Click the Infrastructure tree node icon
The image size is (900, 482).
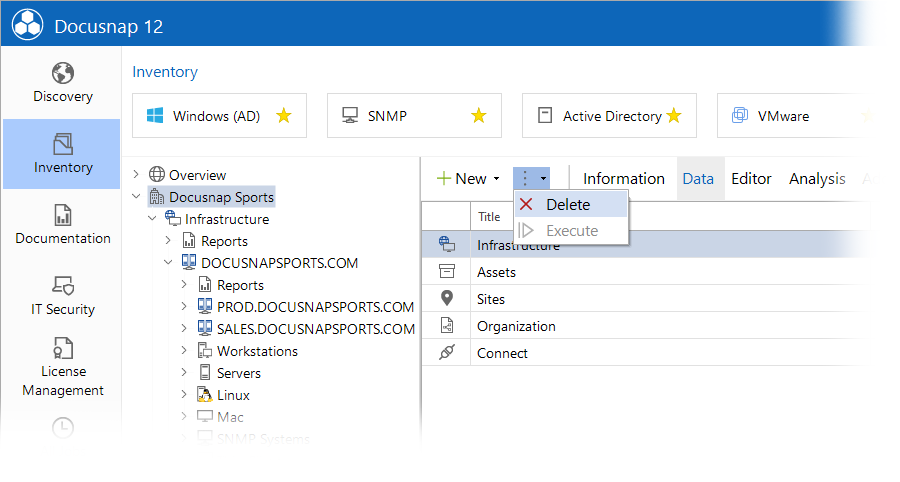click(173, 217)
